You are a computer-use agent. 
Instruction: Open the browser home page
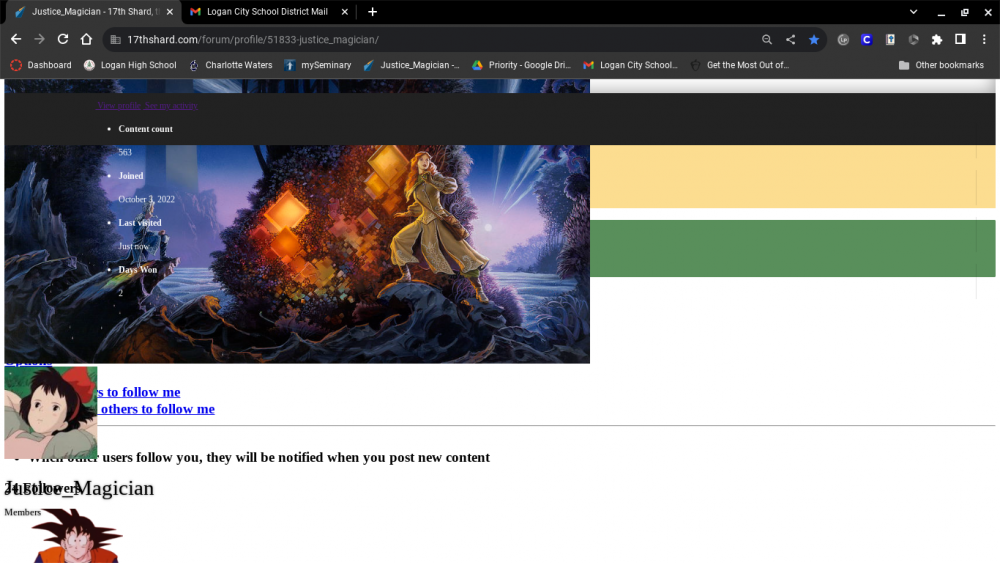tap(86, 40)
